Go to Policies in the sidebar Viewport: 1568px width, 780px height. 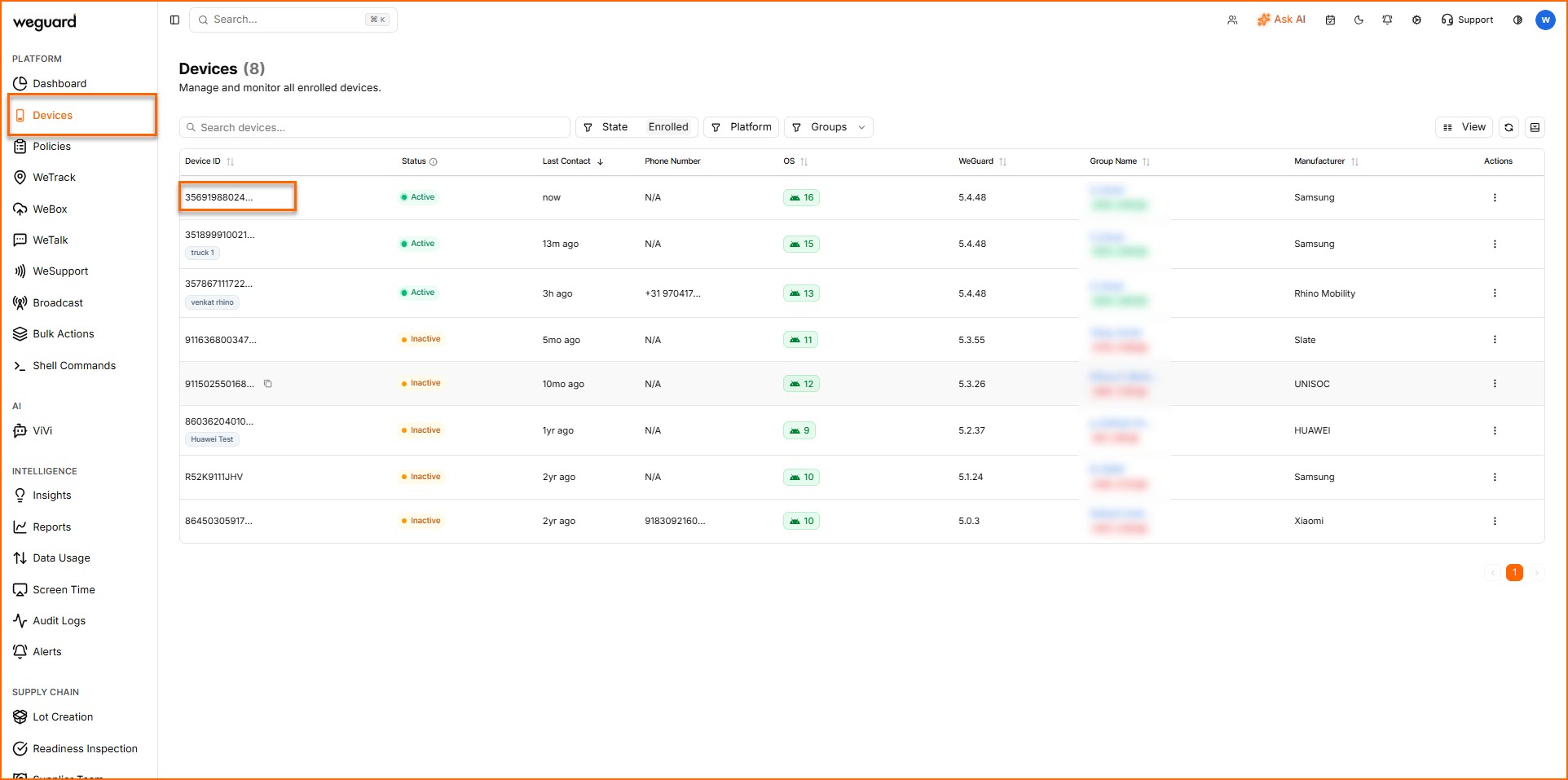click(51, 147)
